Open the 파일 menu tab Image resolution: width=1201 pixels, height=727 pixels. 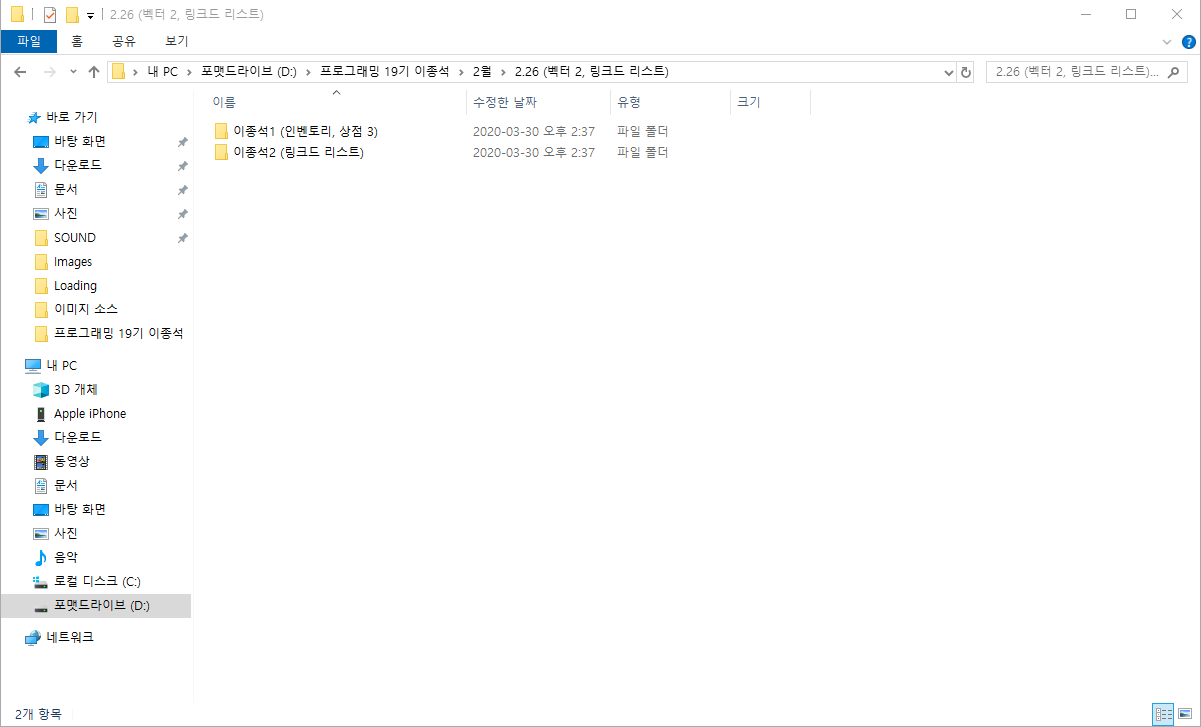[x=29, y=41]
